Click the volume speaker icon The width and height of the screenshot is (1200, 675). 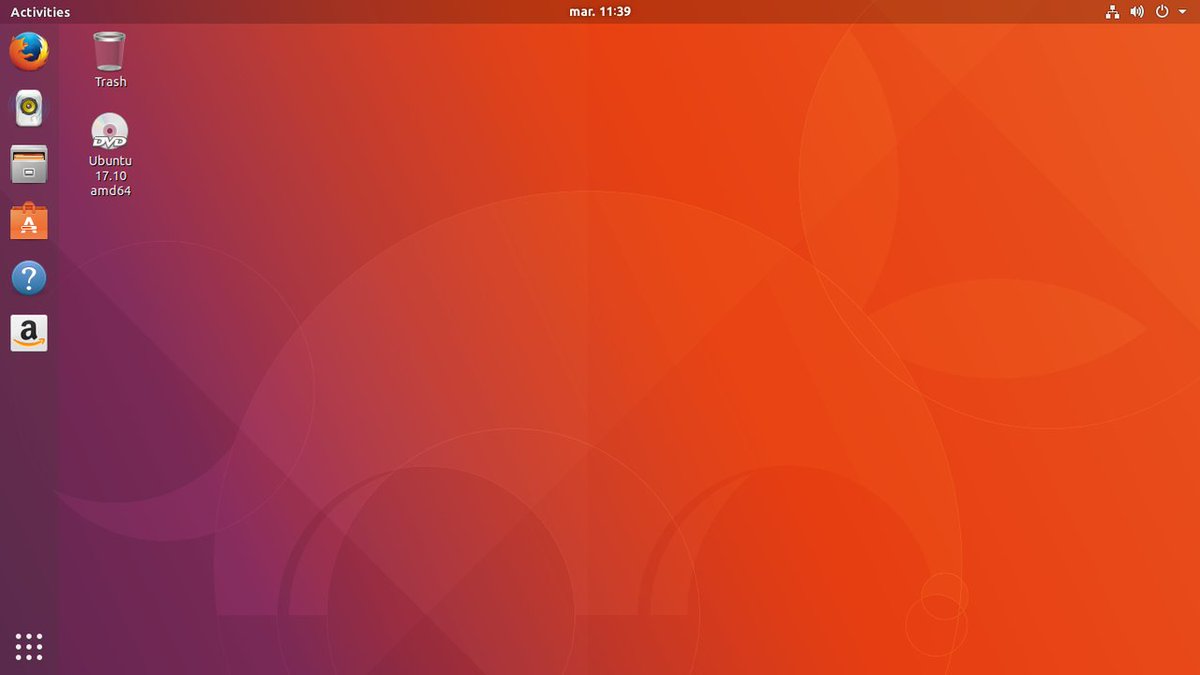point(1137,12)
